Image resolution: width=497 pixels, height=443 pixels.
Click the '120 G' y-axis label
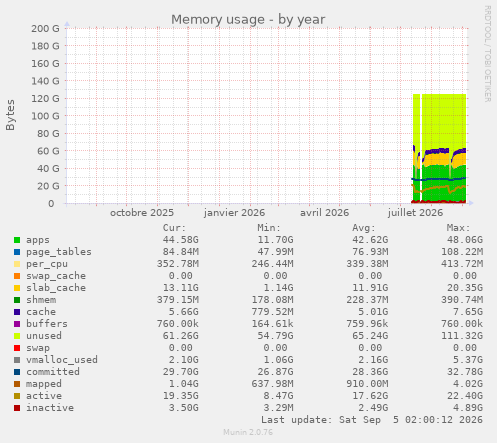(45, 99)
